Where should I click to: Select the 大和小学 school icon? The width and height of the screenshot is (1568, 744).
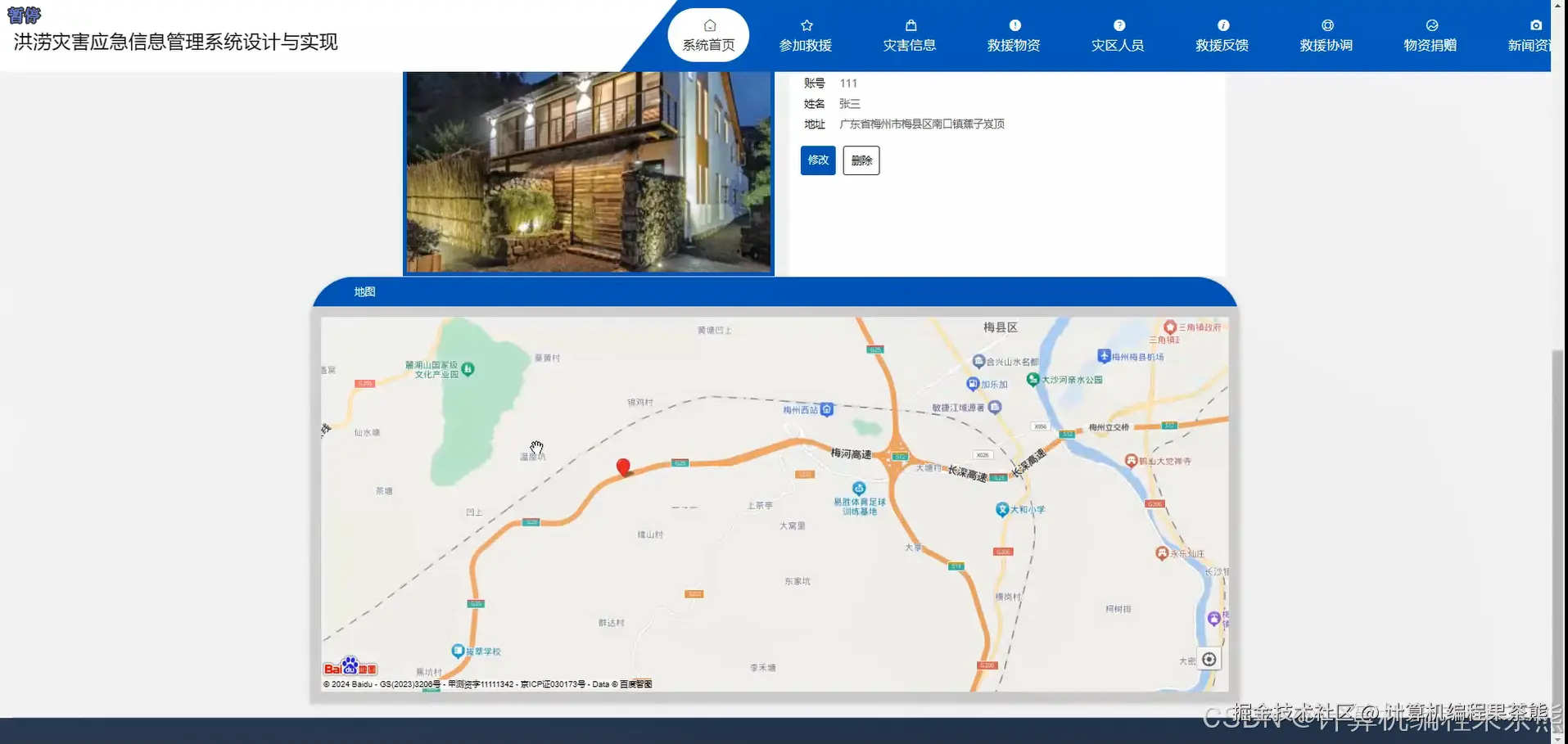click(1001, 509)
